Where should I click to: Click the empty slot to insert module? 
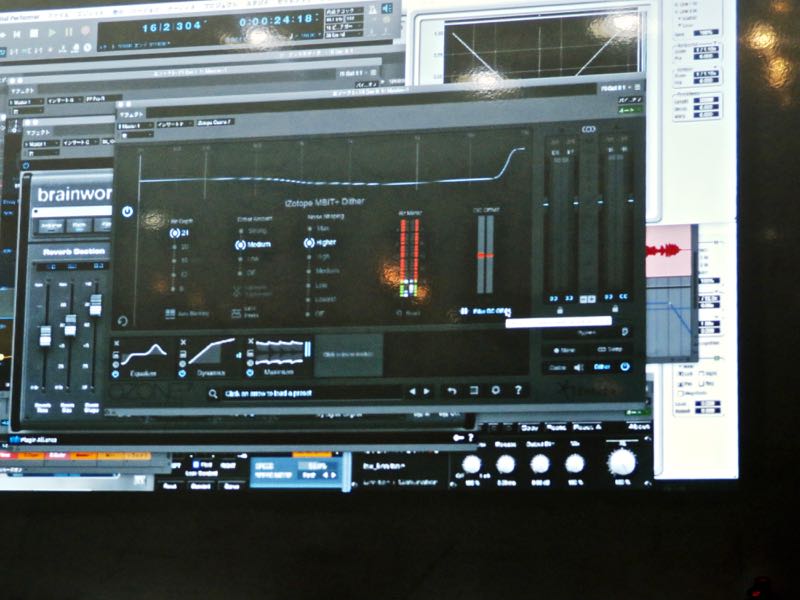point(349,355)
